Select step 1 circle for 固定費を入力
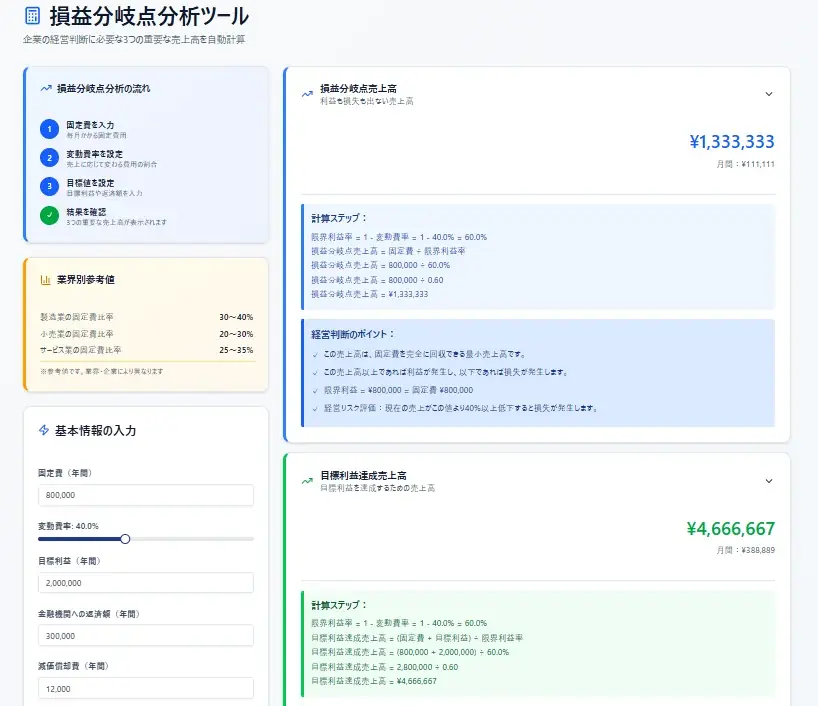The width and height of the screenshot is (818, 706). 51,129
